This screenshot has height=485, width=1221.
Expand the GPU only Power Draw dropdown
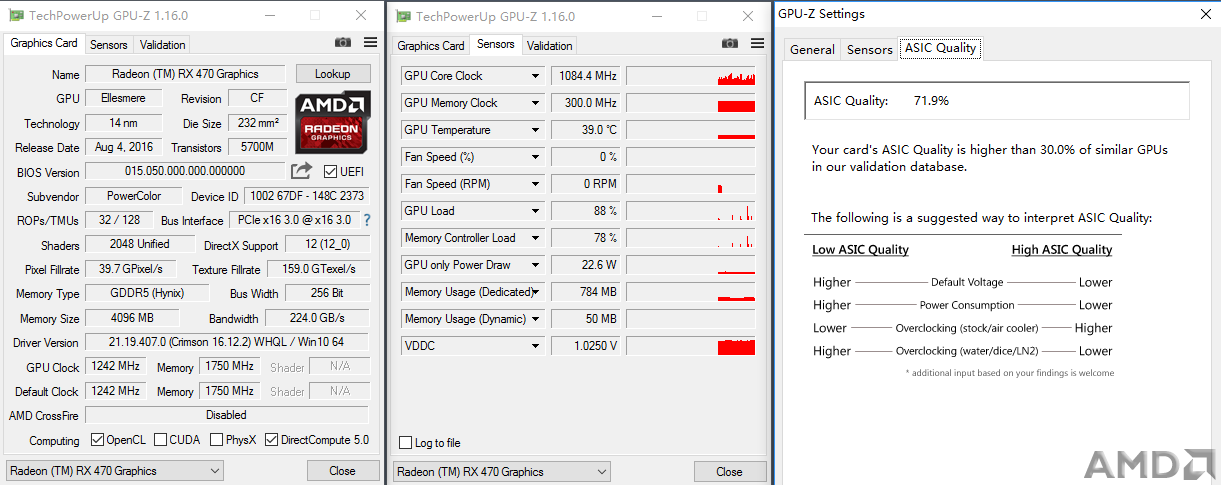coord(535,265)
